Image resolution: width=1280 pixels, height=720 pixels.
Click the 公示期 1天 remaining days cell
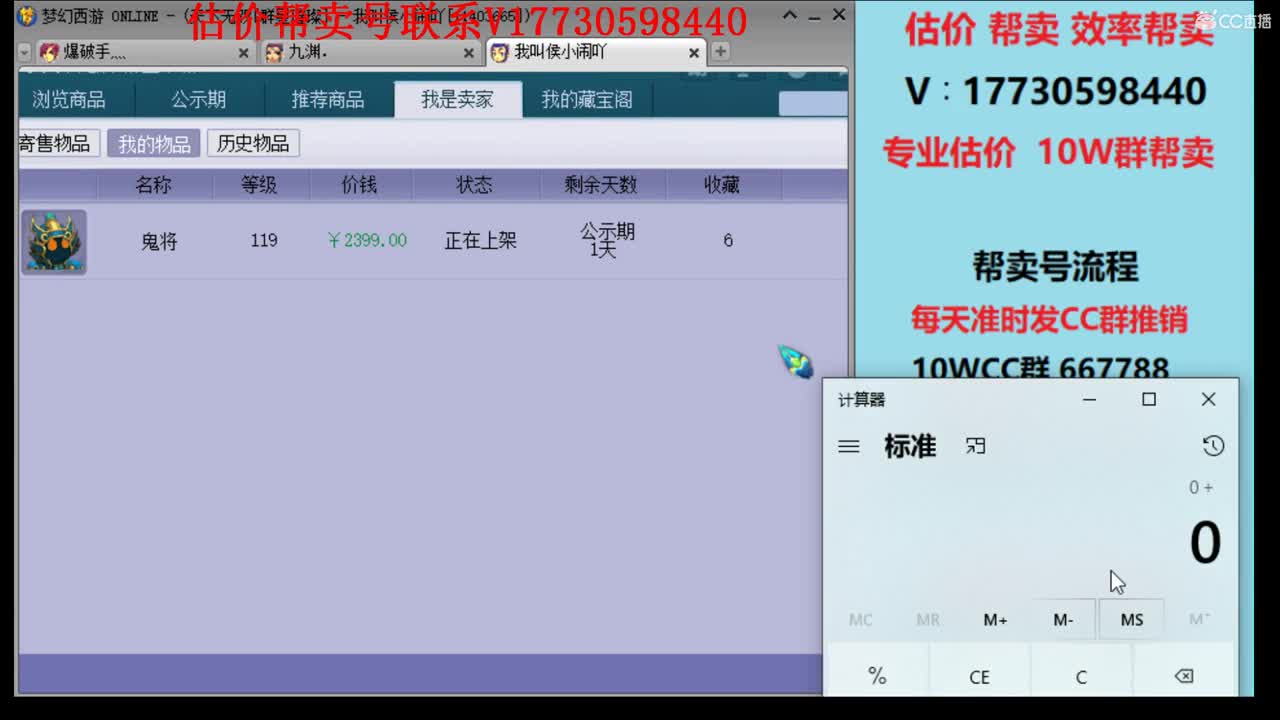click(x=607, y=240)
